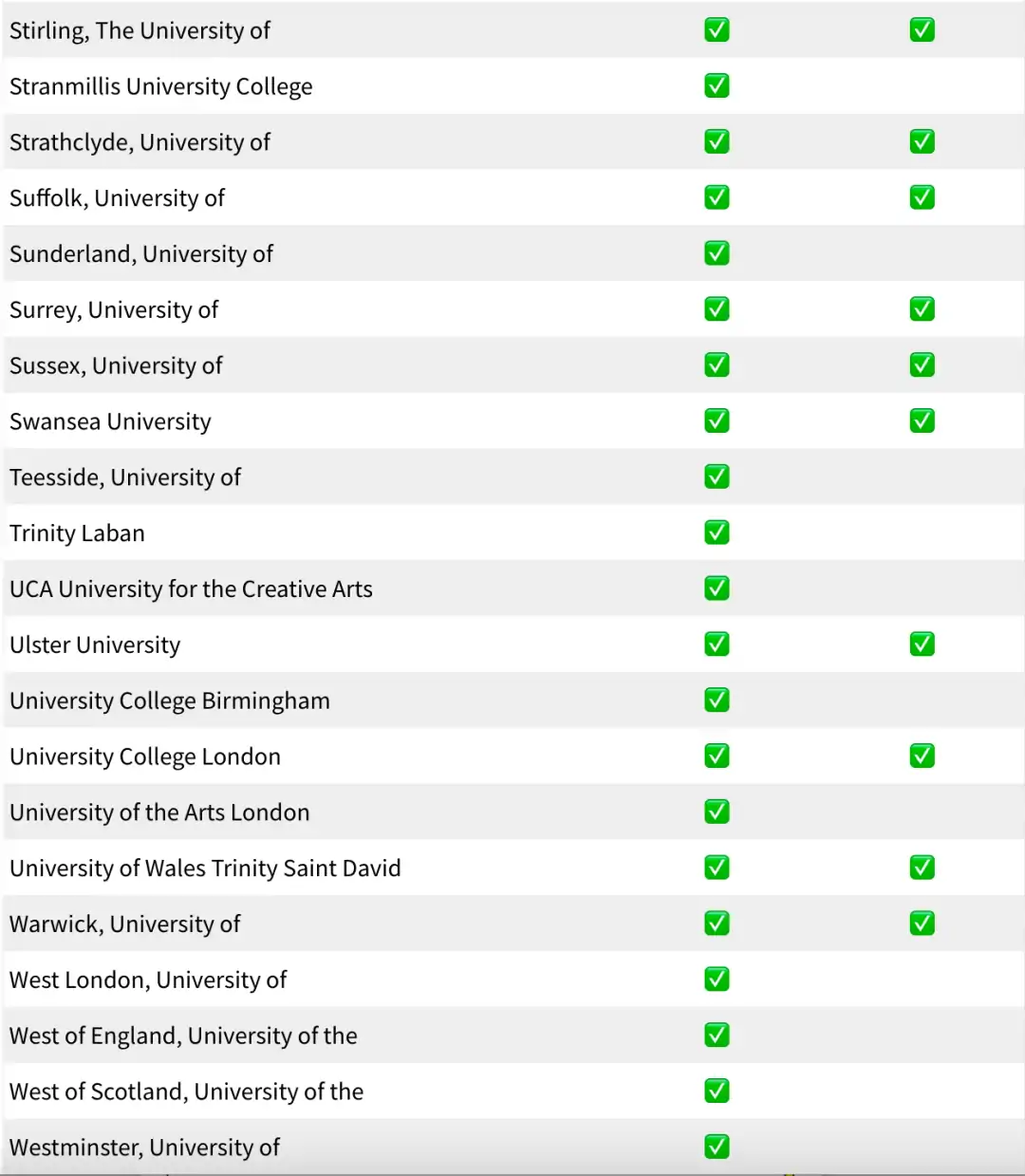Click first checkmark in Sussex row
1025x1176 pixels.
coord(717,365)
